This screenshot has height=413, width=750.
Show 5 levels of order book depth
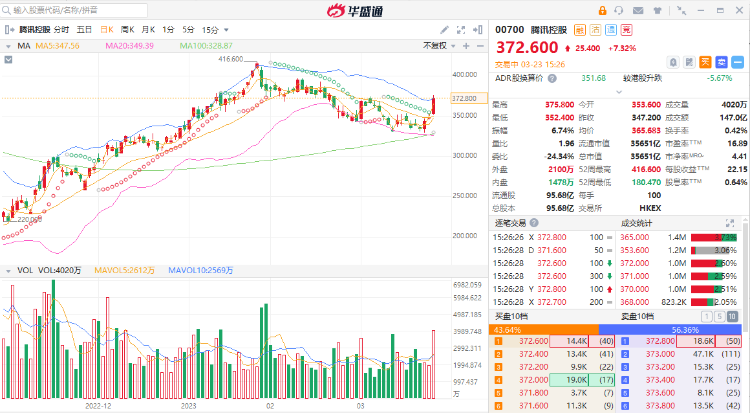[x=720, y=317]
